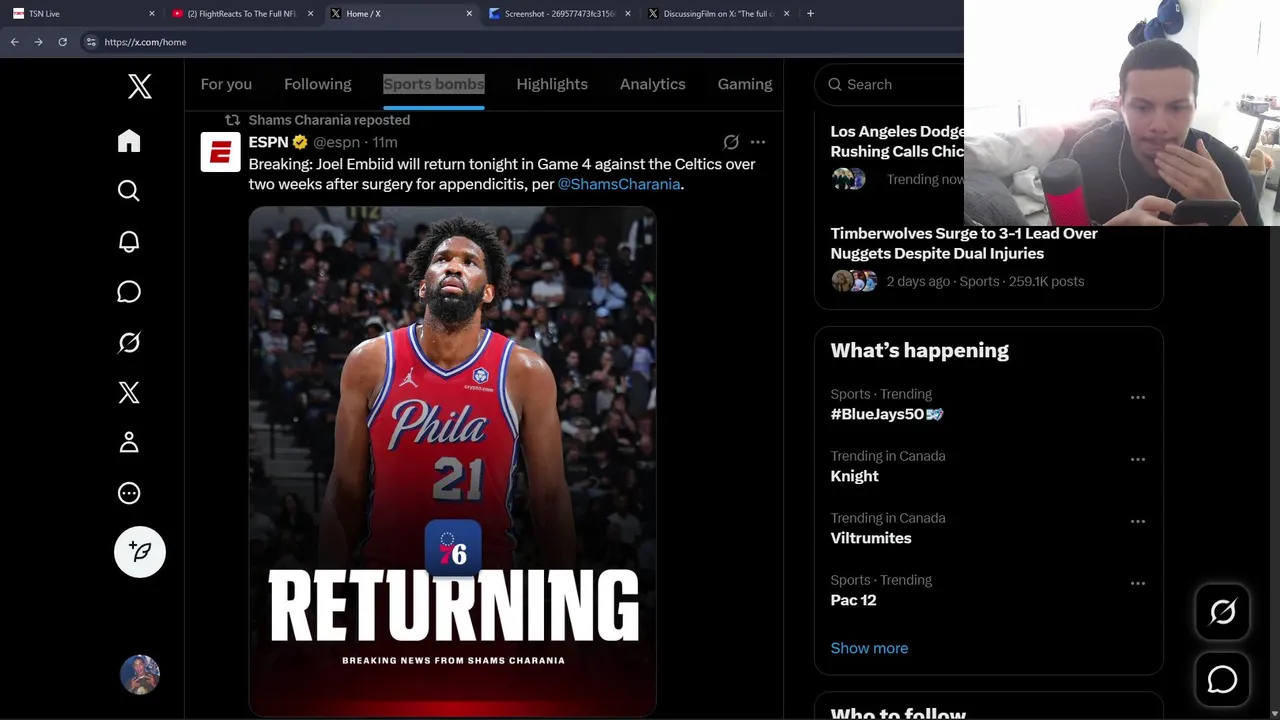This screenshot has width=1280, height=720.
Task: Click floating messages button at bottom right
Action: (x=1222, y=680)
